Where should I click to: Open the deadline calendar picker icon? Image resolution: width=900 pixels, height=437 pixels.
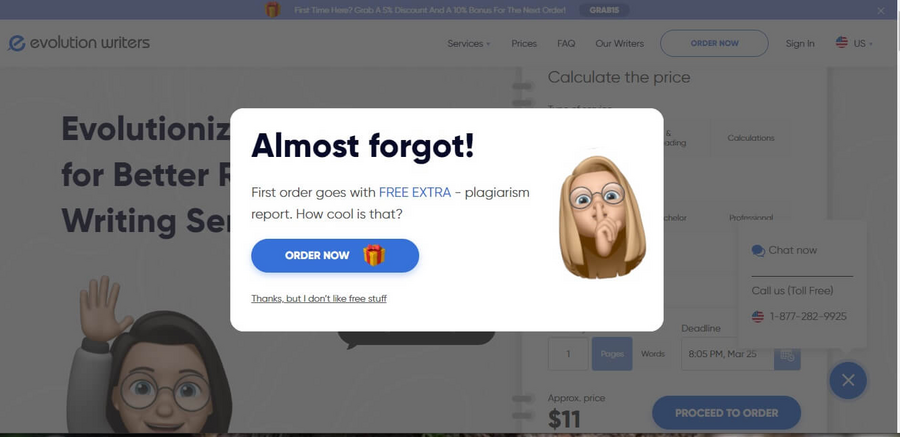[x=787, y=354]
